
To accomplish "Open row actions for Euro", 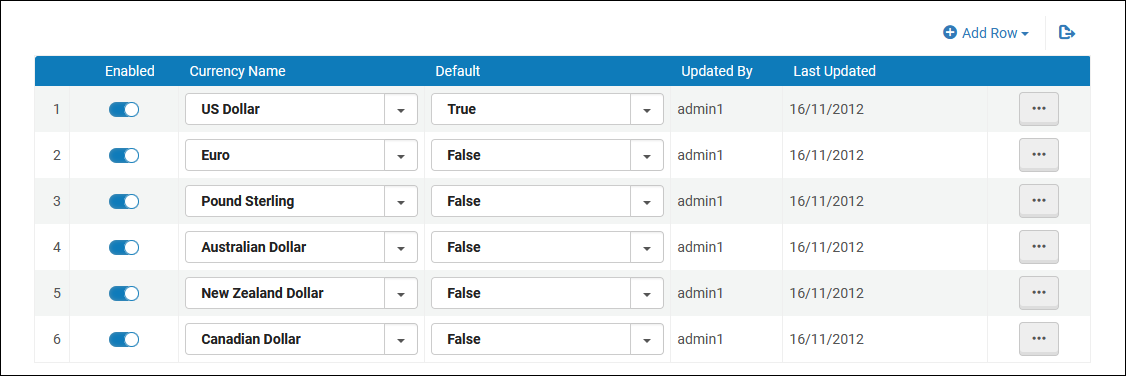I will [x=1038, y=155].
